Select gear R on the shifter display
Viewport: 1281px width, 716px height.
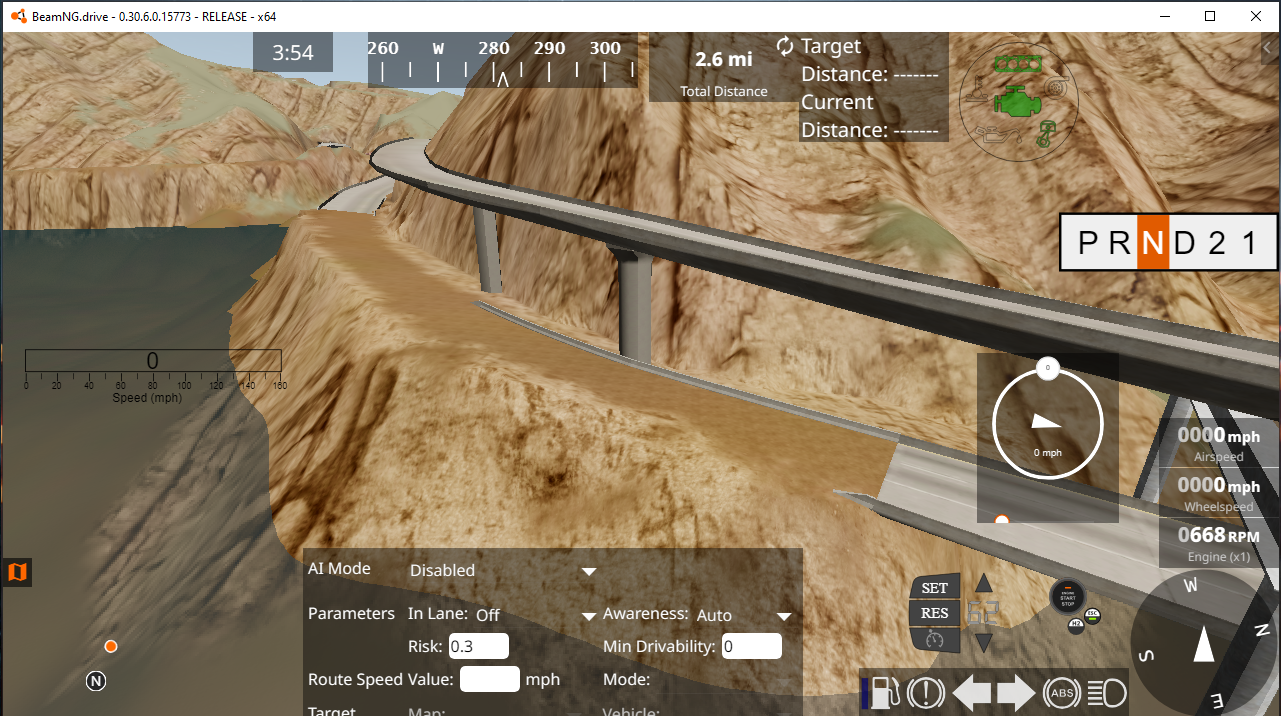pos(1120,243)
